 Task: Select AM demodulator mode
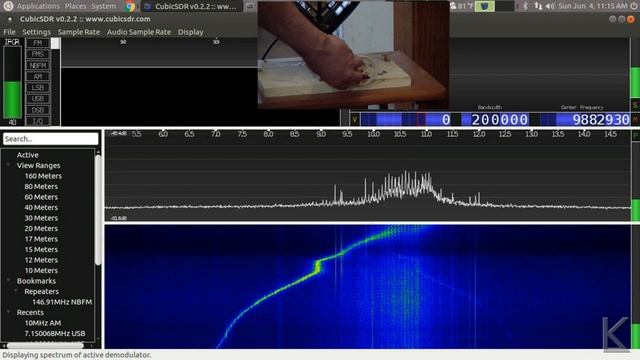tap(38, 76)
